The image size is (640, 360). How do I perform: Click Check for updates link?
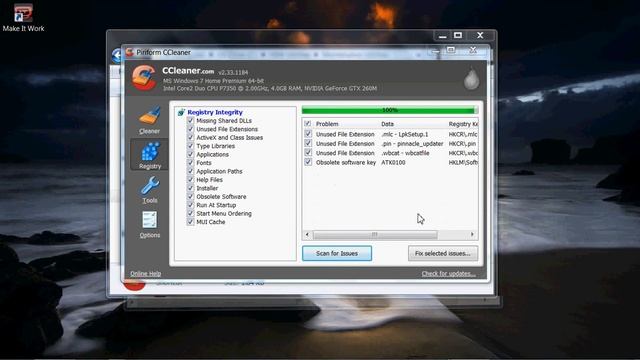coord(448,273)
